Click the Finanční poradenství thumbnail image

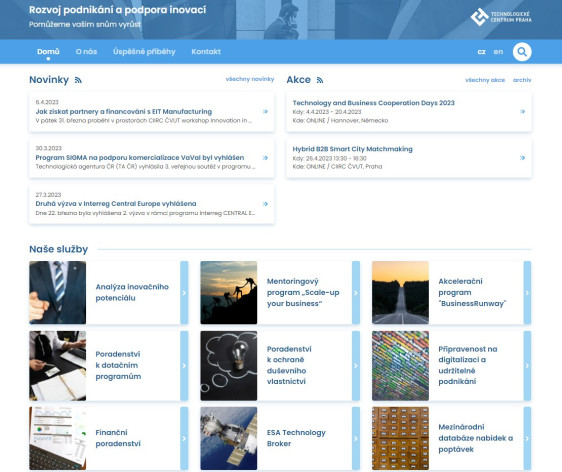coord(57,438)
